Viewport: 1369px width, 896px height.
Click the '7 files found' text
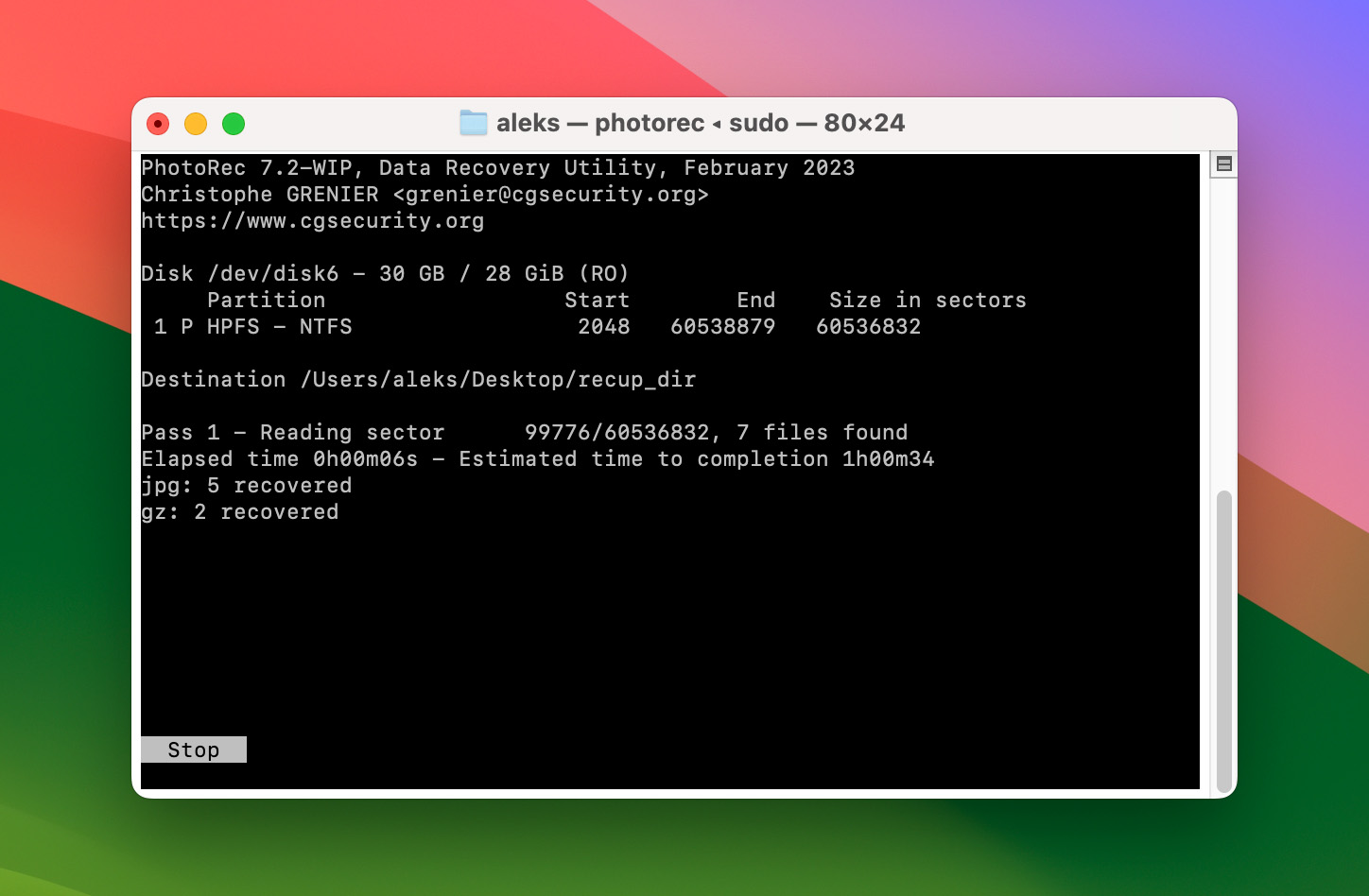pyautogui.click(x=823, y=433)
